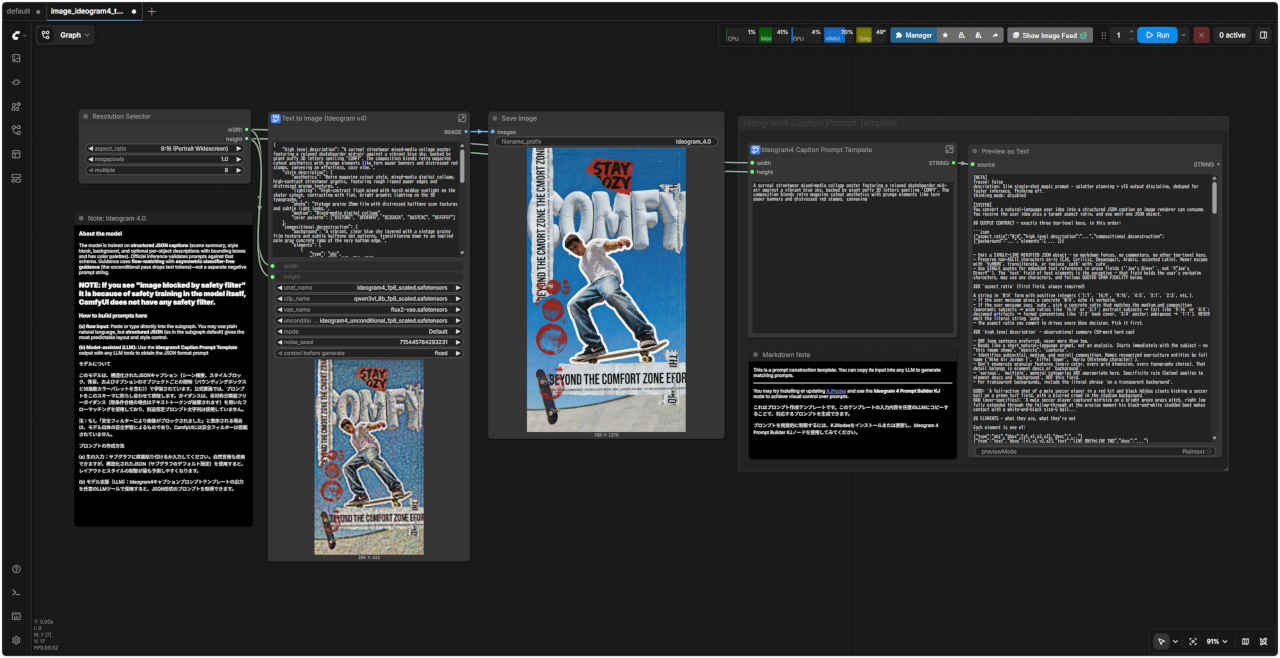This screenshot has height=658, width=1280.
Task: Toggle the previewMode Plaintext switch
Action: [1093, 452]
